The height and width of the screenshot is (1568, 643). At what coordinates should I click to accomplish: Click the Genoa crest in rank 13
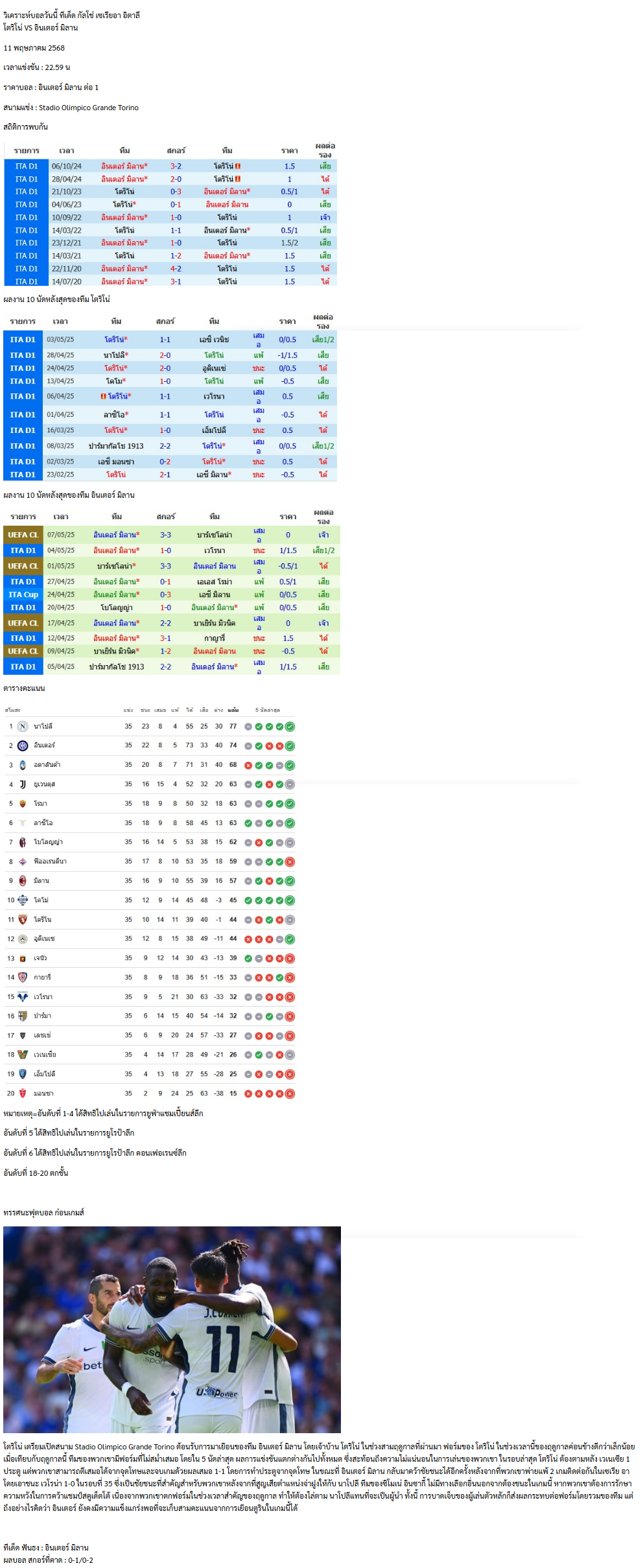coord(23,958)
